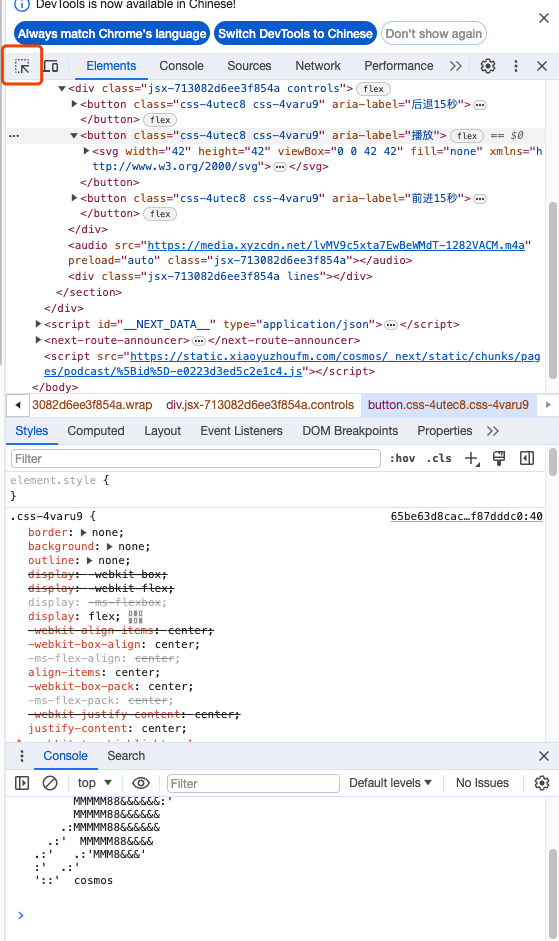Activate the inspect element picker icon
The image size is (559, 941).
coord(22,66)
